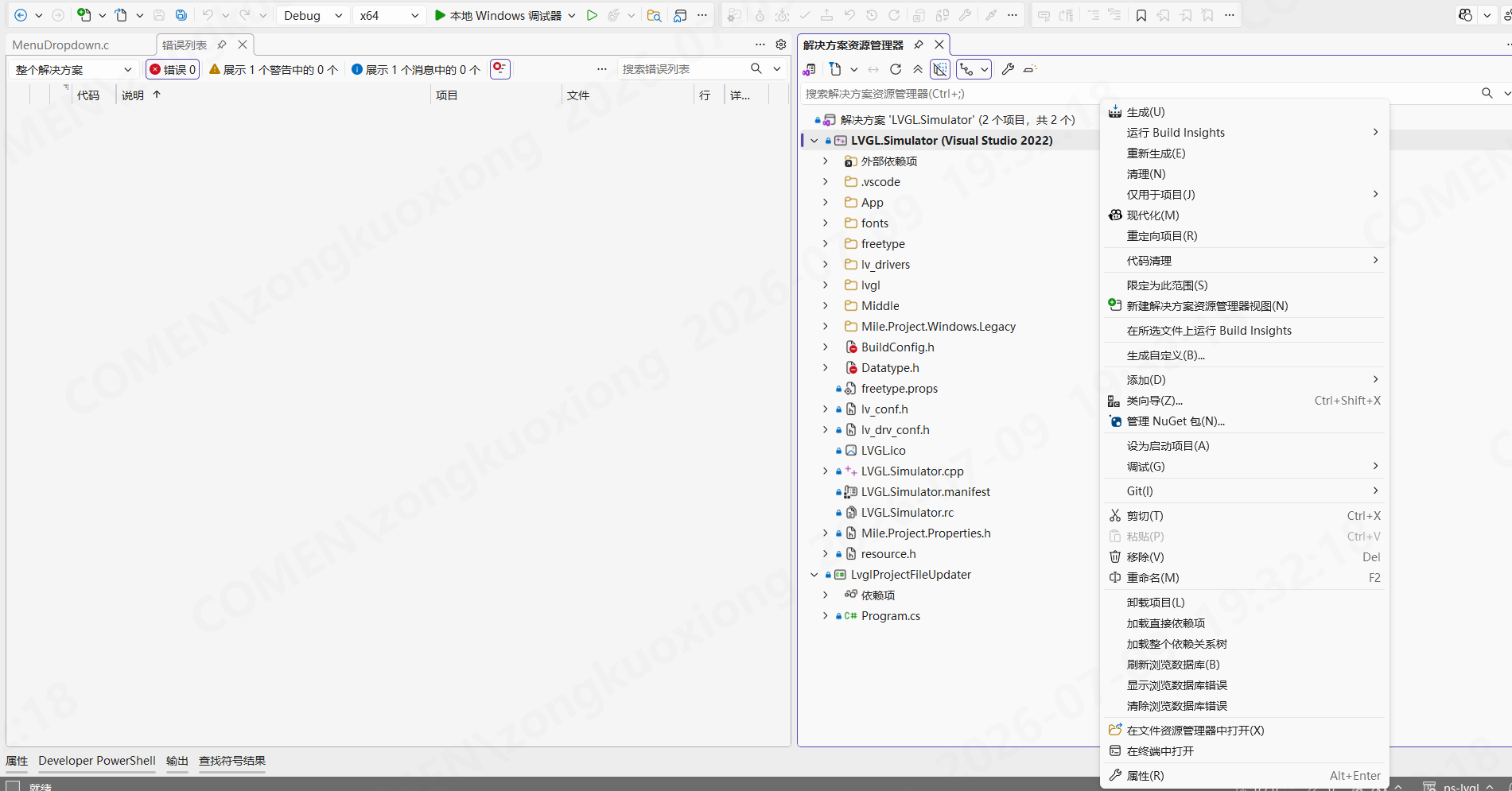The width and height of the screenshot is (1512, 791).
Task: Click the switch views icon in Solution Explorer
Action: point(810,69)
